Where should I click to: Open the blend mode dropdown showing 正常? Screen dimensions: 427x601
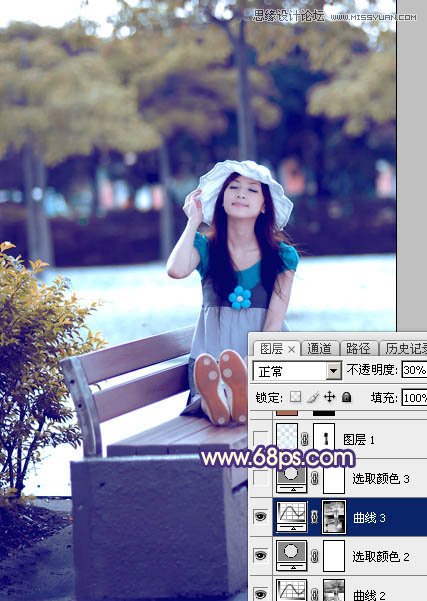[x=297, y=371]
